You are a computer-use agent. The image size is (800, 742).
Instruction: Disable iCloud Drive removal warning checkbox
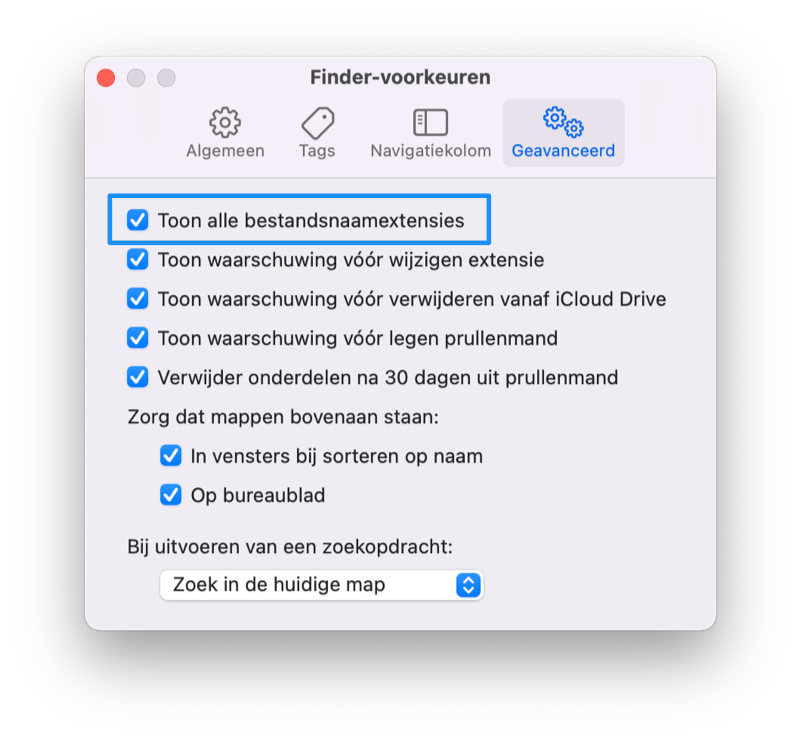click(x=138, y=299)
